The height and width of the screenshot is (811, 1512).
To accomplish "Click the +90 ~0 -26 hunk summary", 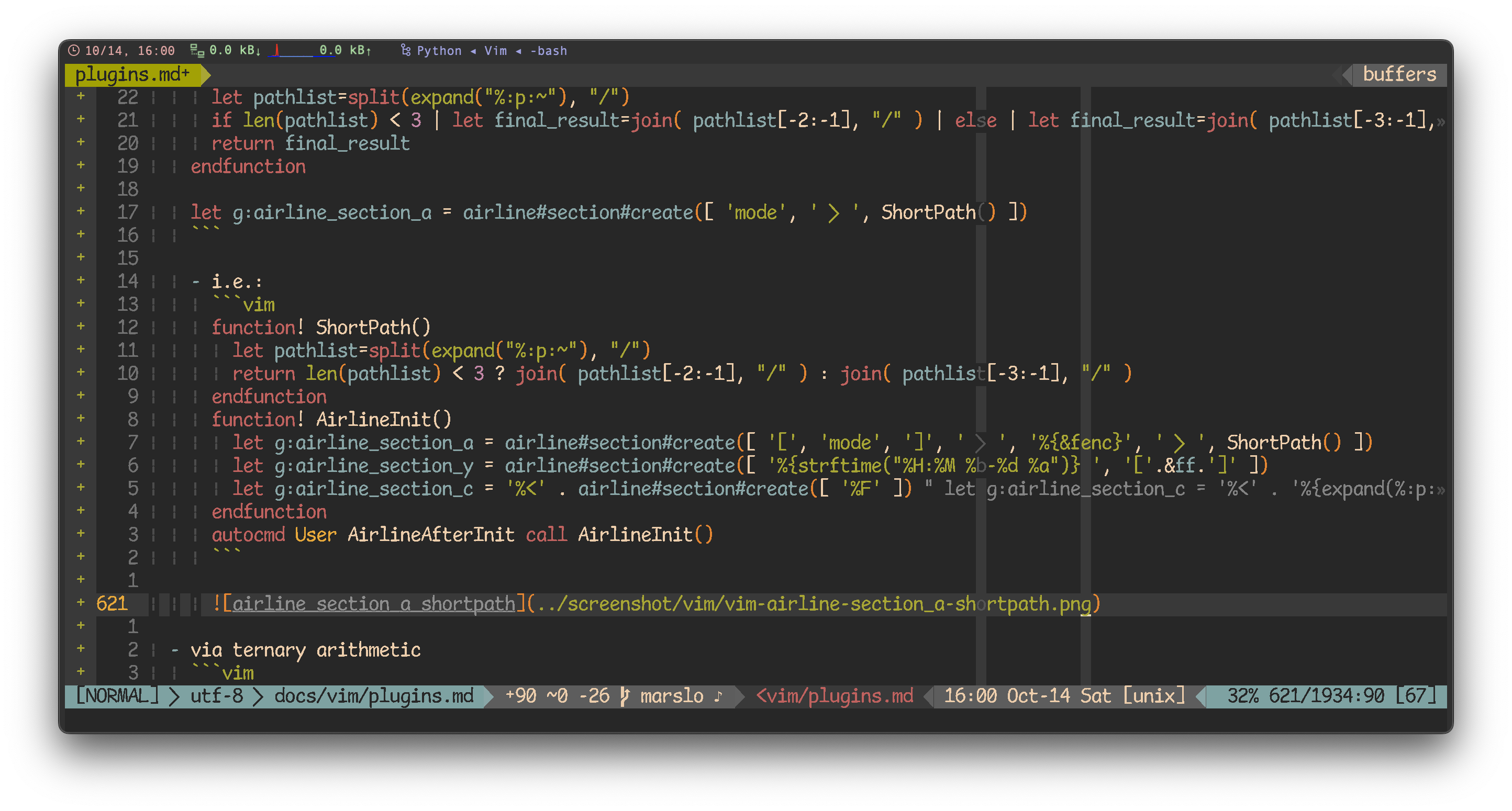I will 557,695.
